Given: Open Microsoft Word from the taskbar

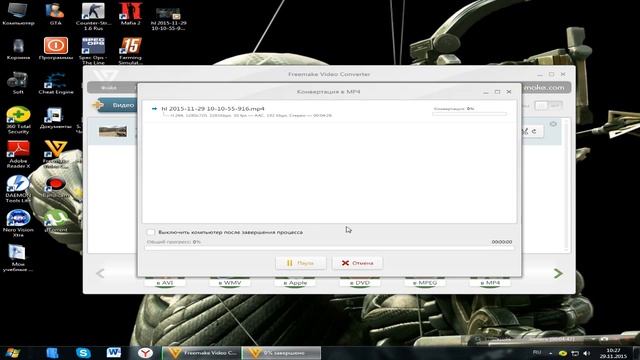Looking at the screenshot, I should [113, 353].
